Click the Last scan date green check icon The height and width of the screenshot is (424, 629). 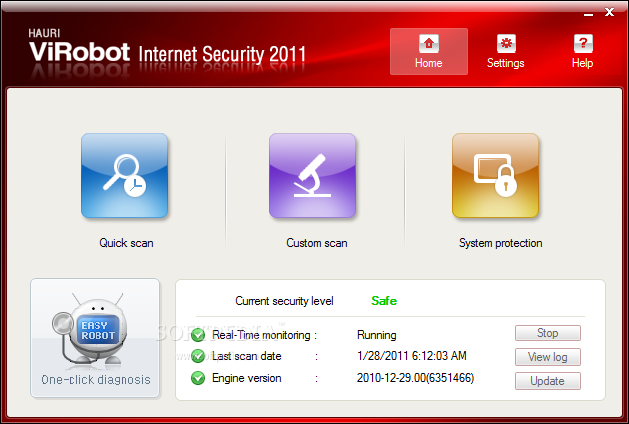coord(198,356)
